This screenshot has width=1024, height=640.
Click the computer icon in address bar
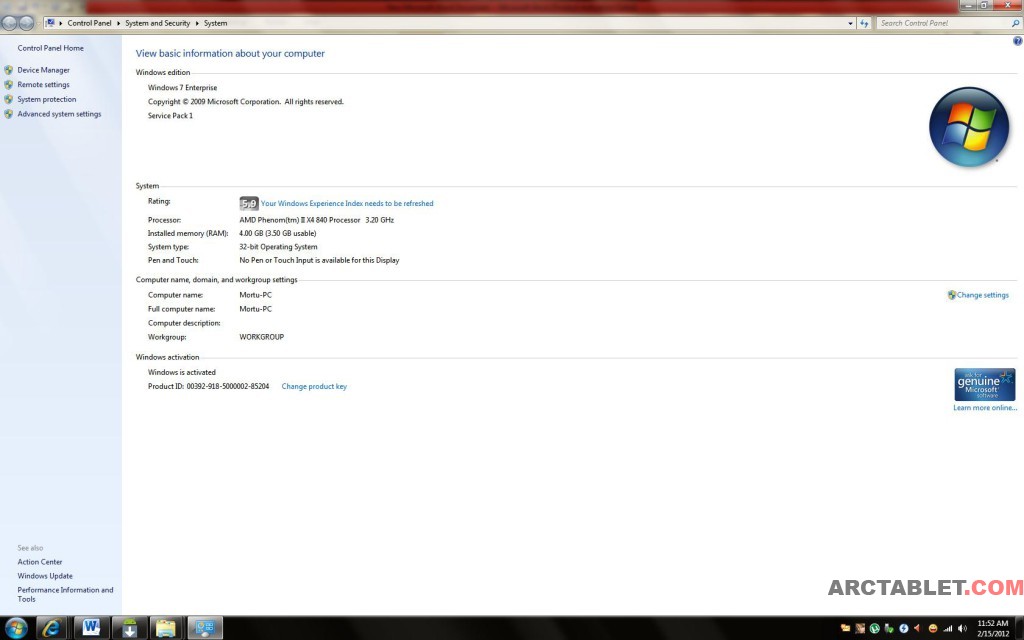tap(50, 23)
